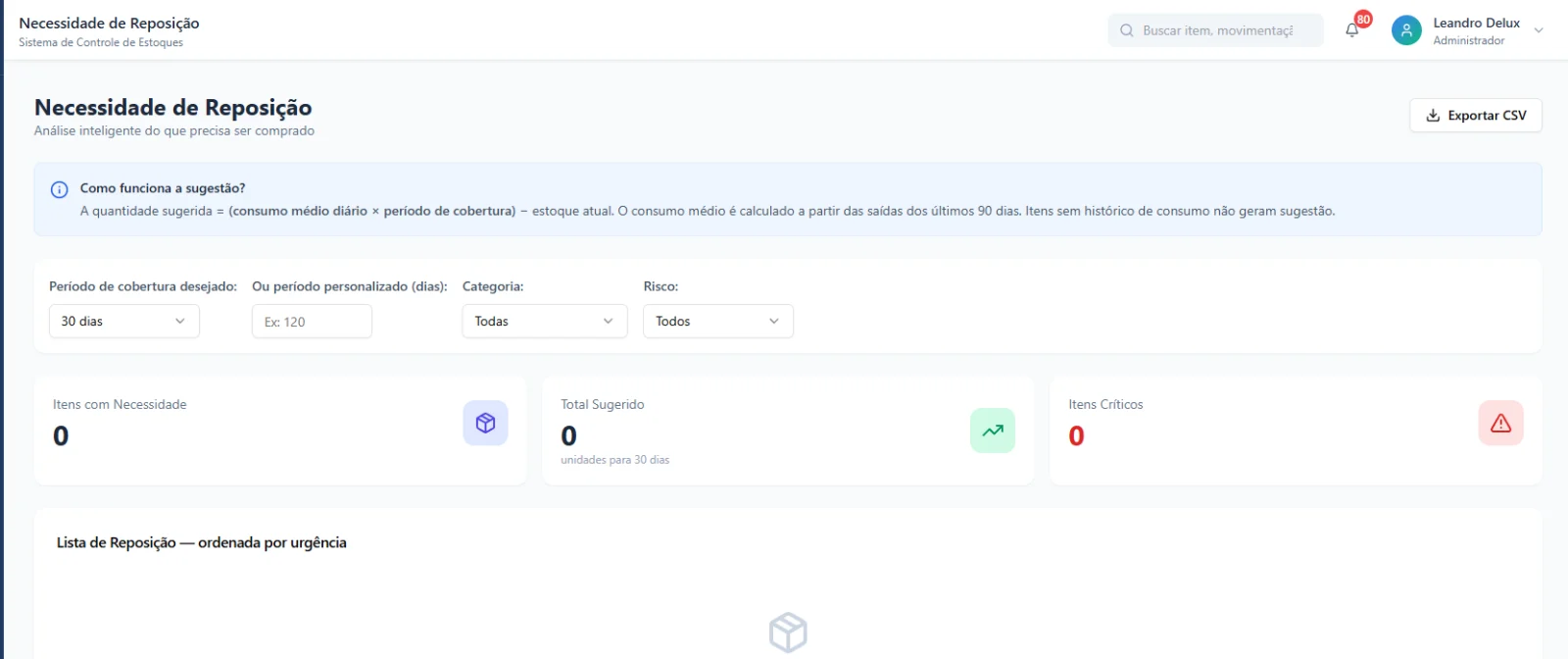Image resolution: width=1568 pixels, height=659 pixels.
Task: Click the red 0 value in Itens Críticos
Action: (1076, 436)
